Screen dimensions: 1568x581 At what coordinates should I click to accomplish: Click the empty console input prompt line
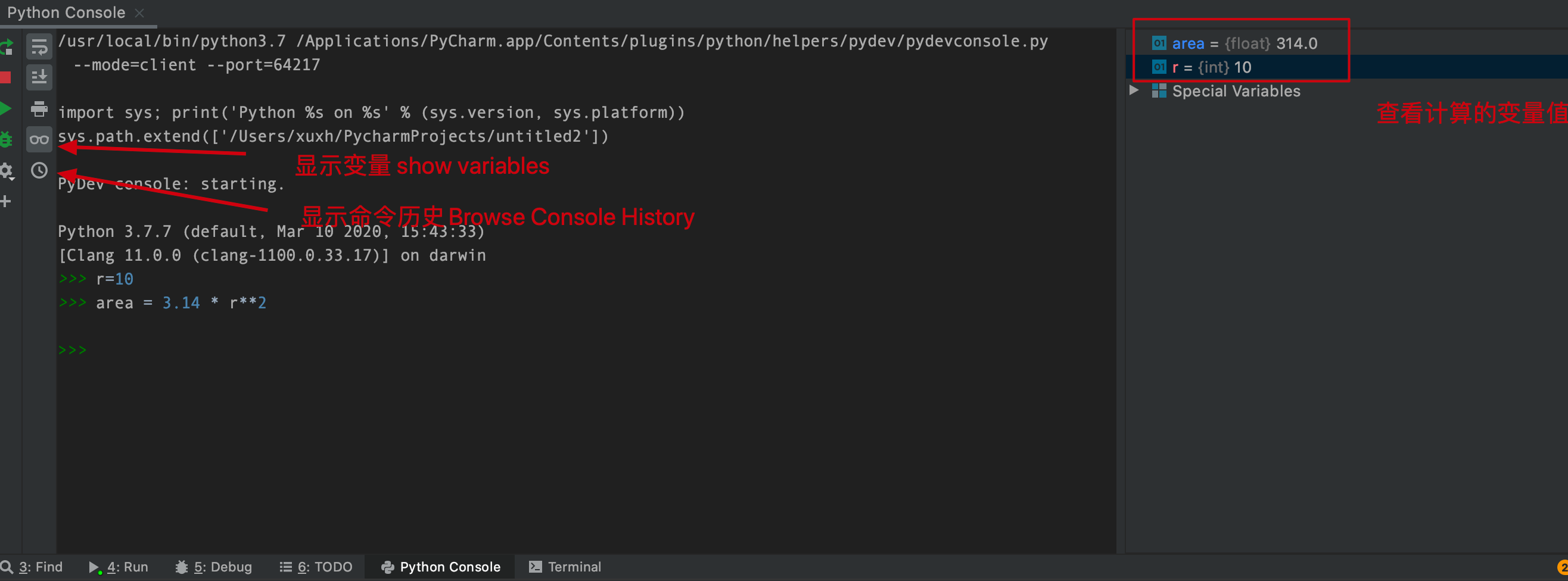click(587, 350)
